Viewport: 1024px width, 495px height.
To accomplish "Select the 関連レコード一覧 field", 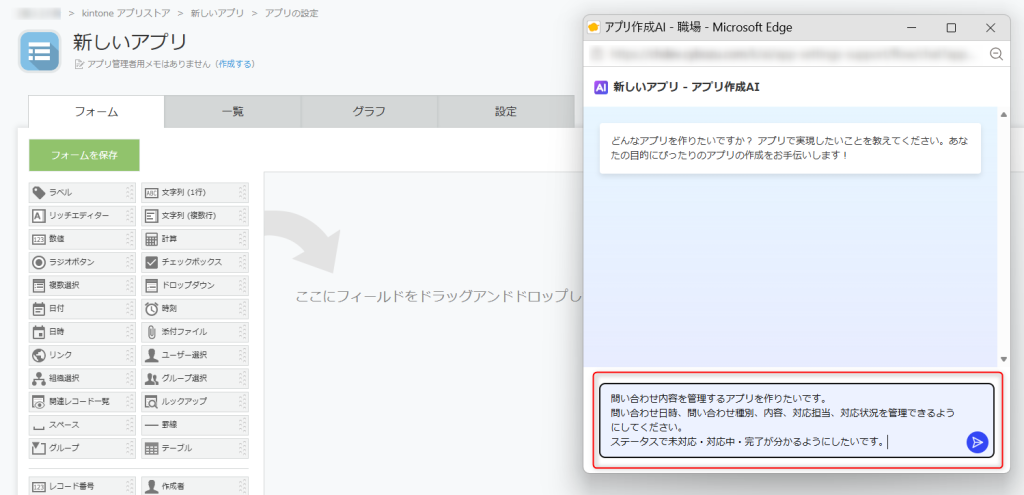I will point(82,401).
